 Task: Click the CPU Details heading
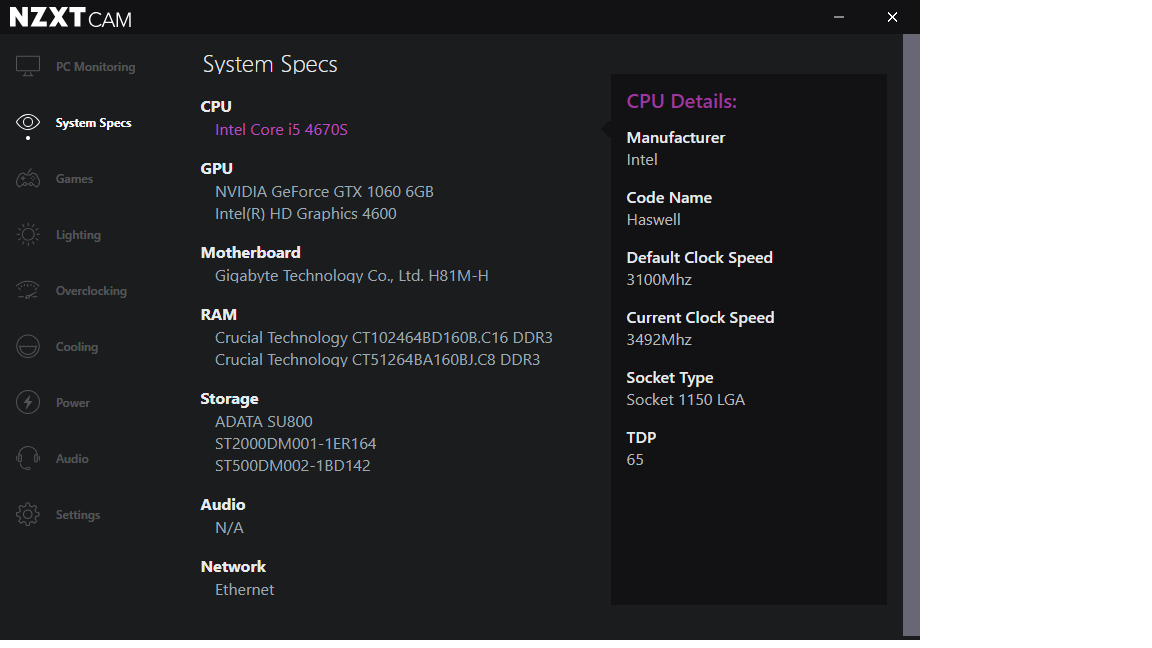click(x=681, y=101)
